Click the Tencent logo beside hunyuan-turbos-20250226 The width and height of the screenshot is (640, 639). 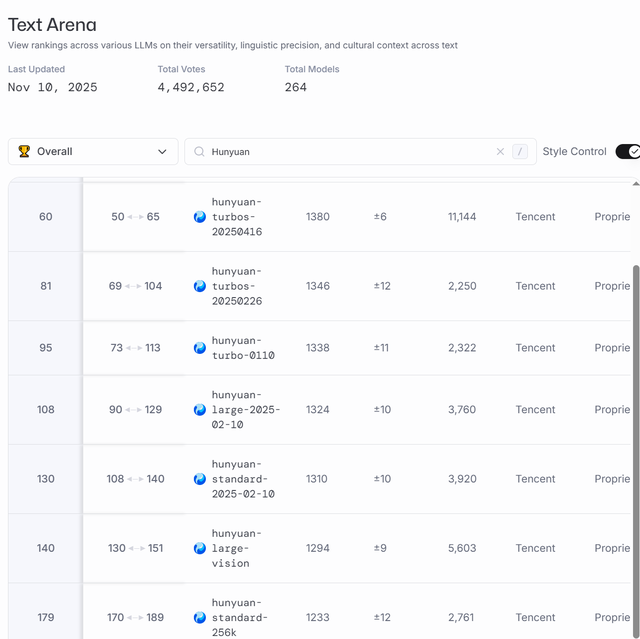click(200, 286)
